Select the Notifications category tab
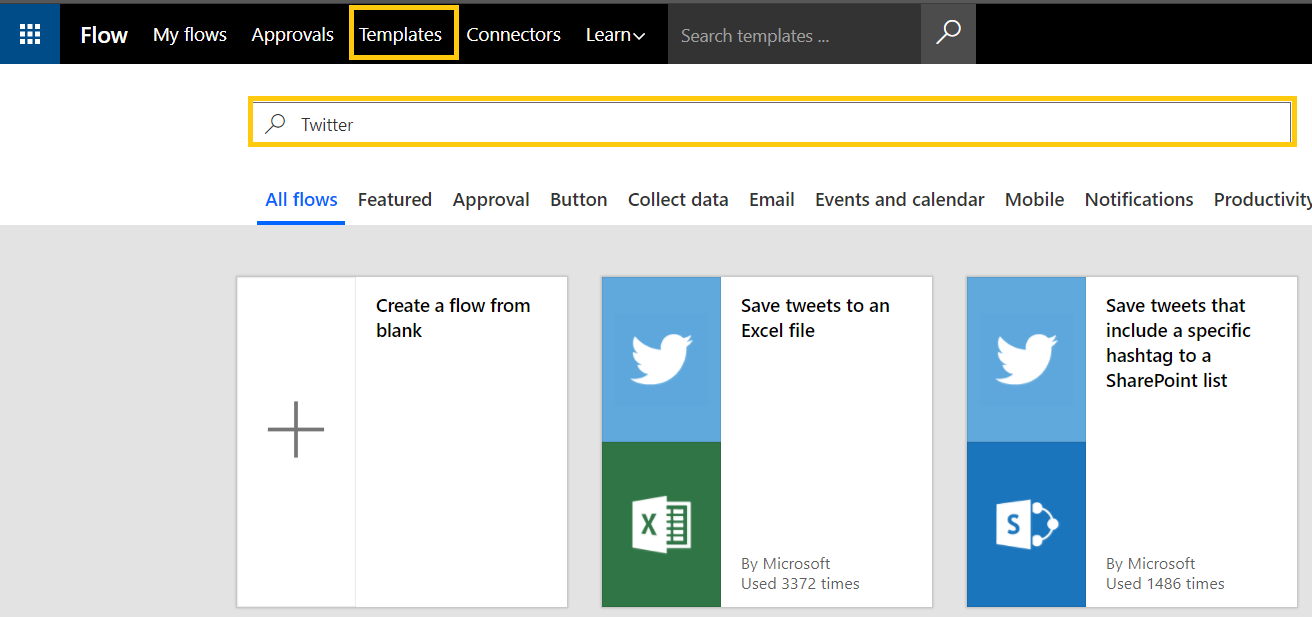This screenshot has width=1312, height=617. coord(1139,199)
